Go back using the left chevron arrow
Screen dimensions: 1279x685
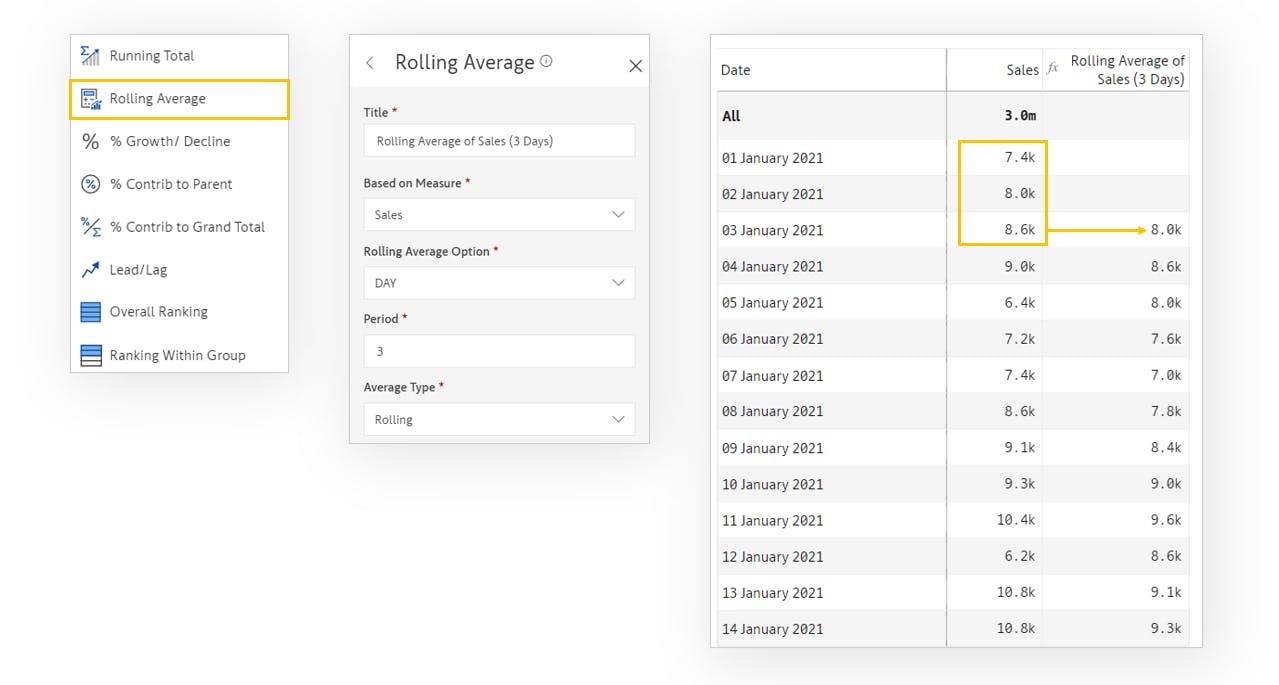point(370,63)
